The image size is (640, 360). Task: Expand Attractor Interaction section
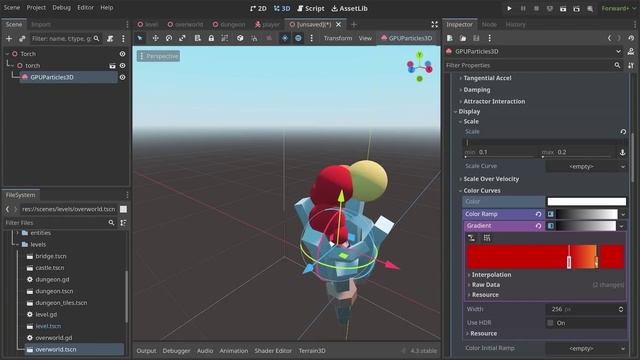(494, 101)
